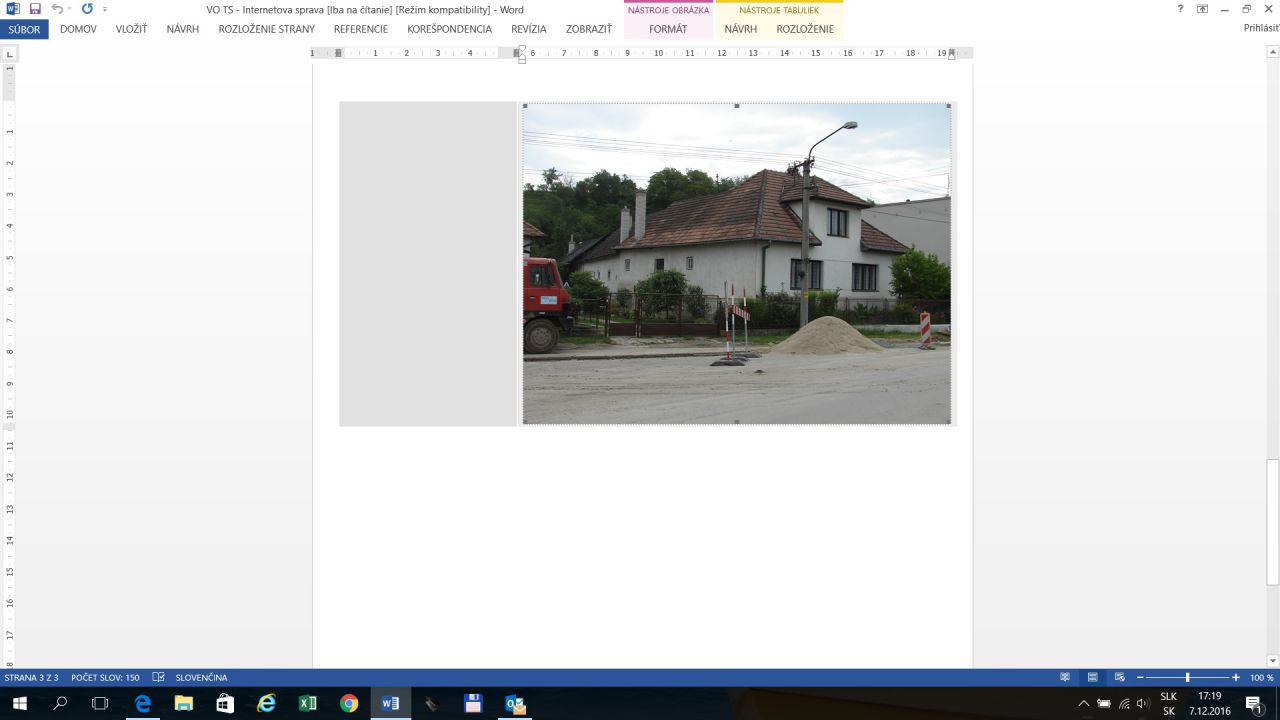The height and width of the screenshot is (720, 1280).
Task: Click the Save icon in quick access toolbar
Action: (35, 9)
